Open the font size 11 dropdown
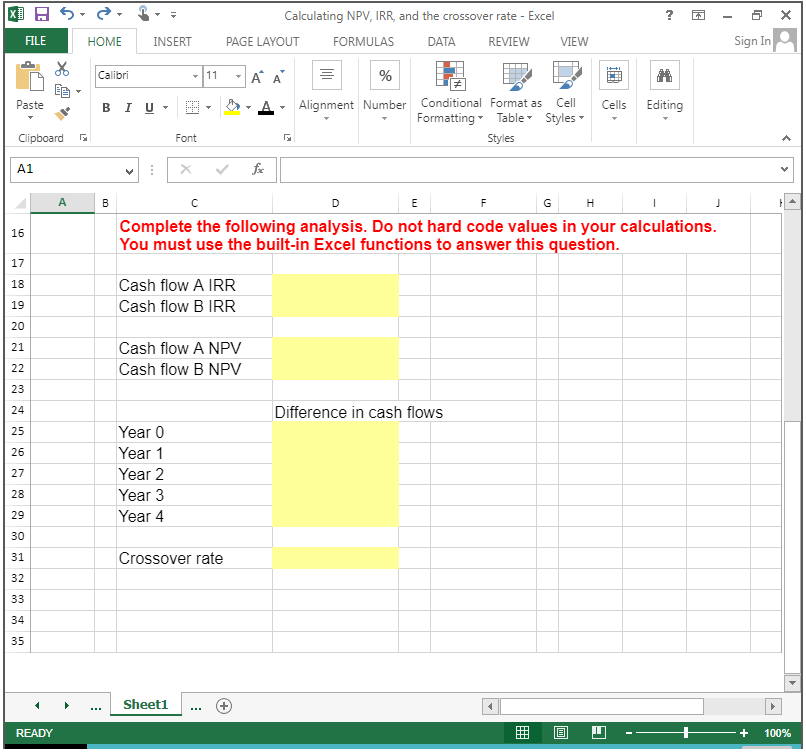806x753 pixels. click(239, 76)
